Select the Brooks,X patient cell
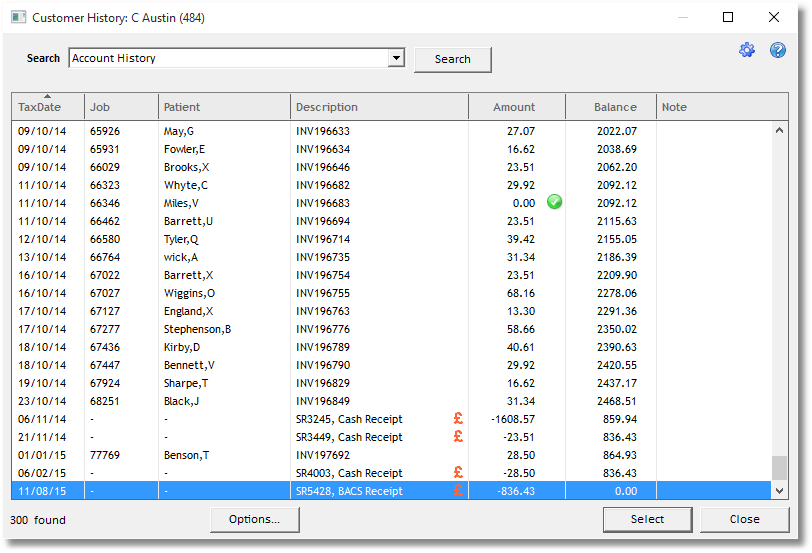 click(186, 167)
